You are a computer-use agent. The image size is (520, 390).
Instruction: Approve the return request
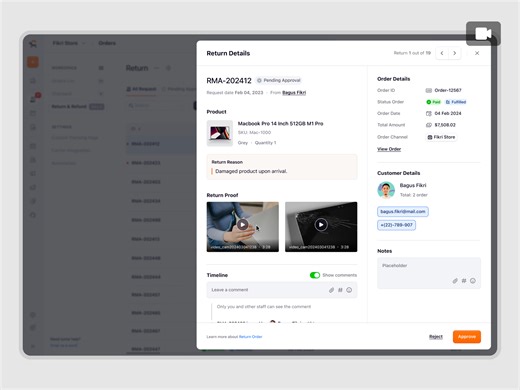click(467, 337)
